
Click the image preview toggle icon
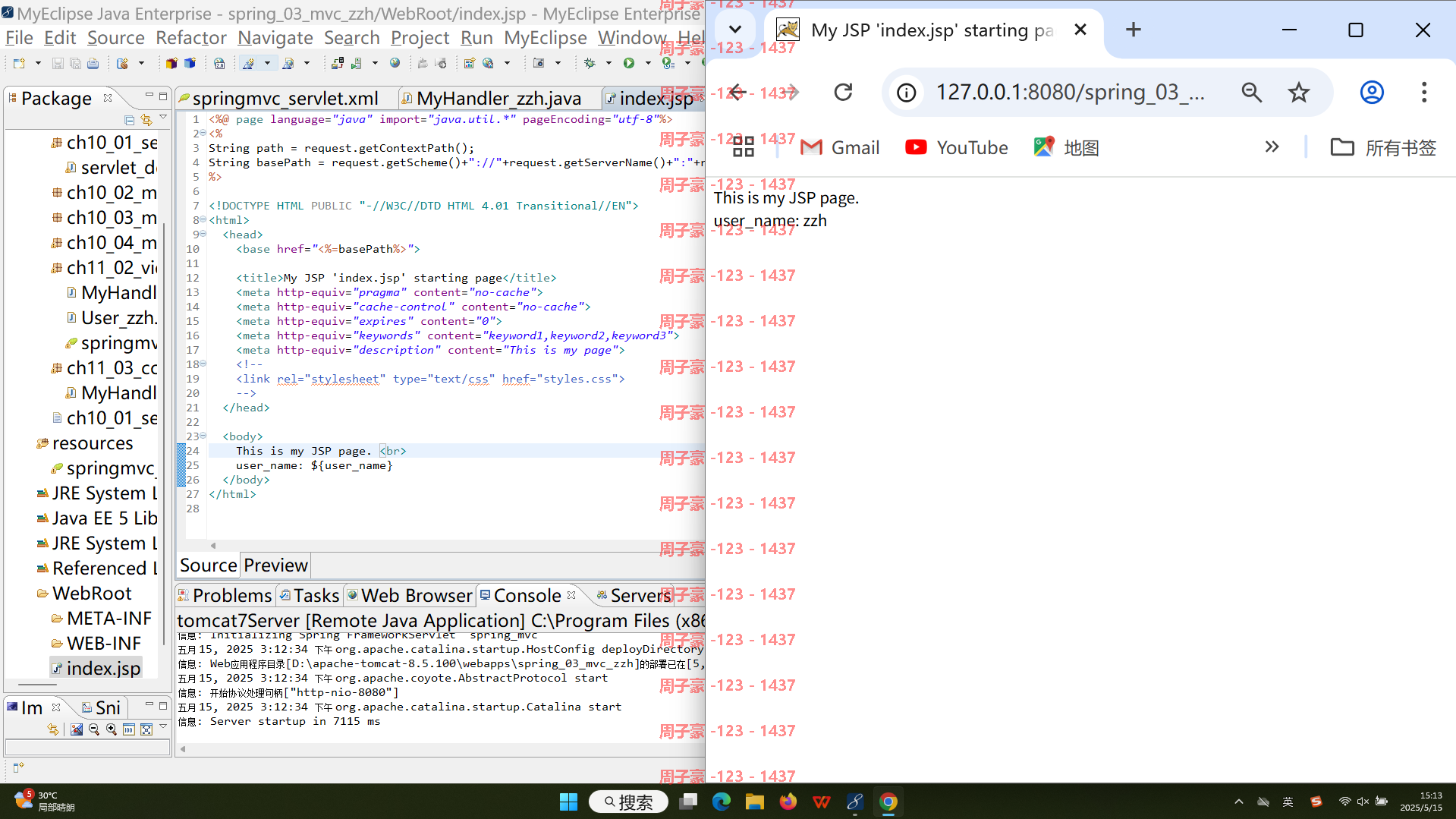point(77,729)
